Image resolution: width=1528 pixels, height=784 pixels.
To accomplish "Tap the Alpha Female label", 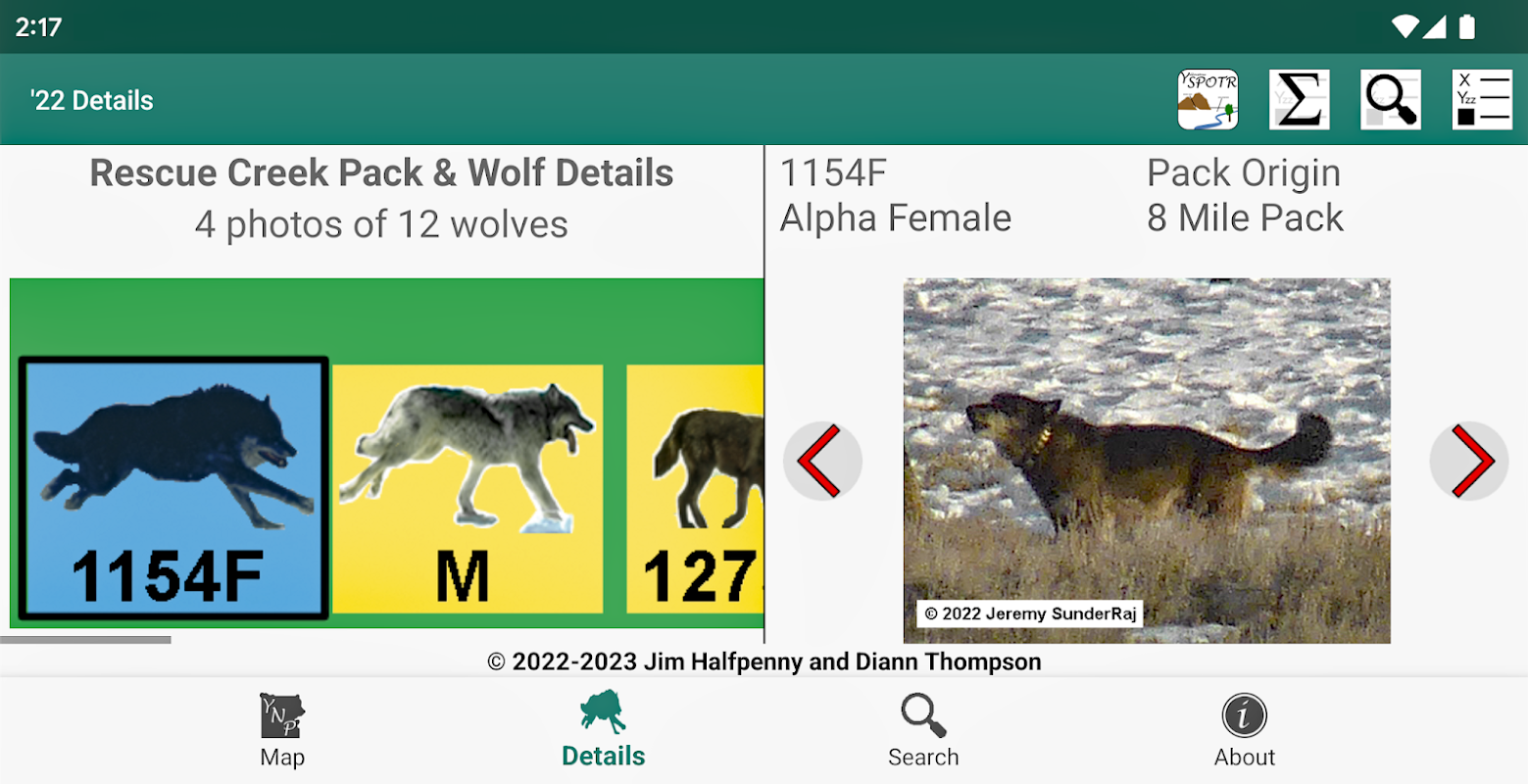I will point(896,219).
